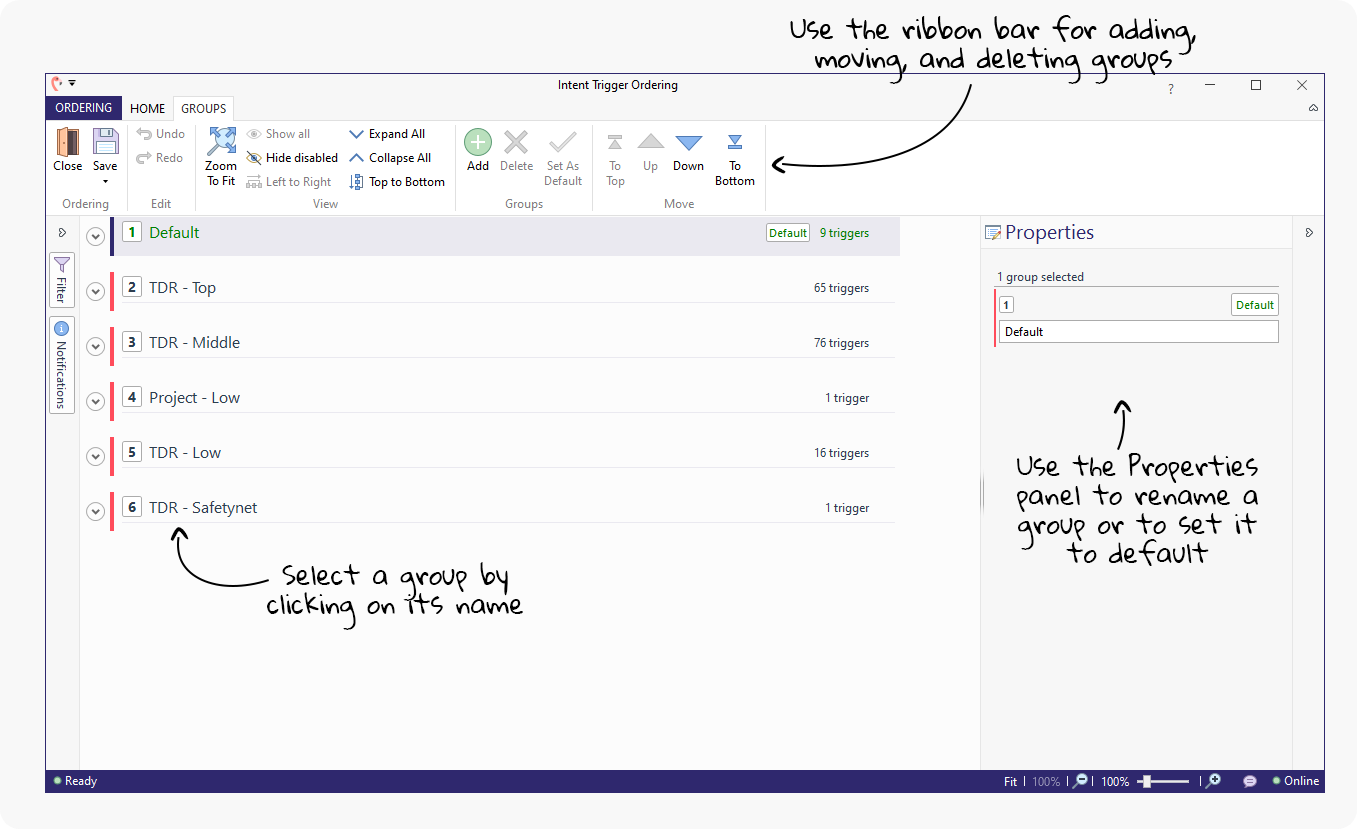1357x829 pixels.
Task: Click the Close door icon
Action: pyautogui.click(x=68, y=143)
